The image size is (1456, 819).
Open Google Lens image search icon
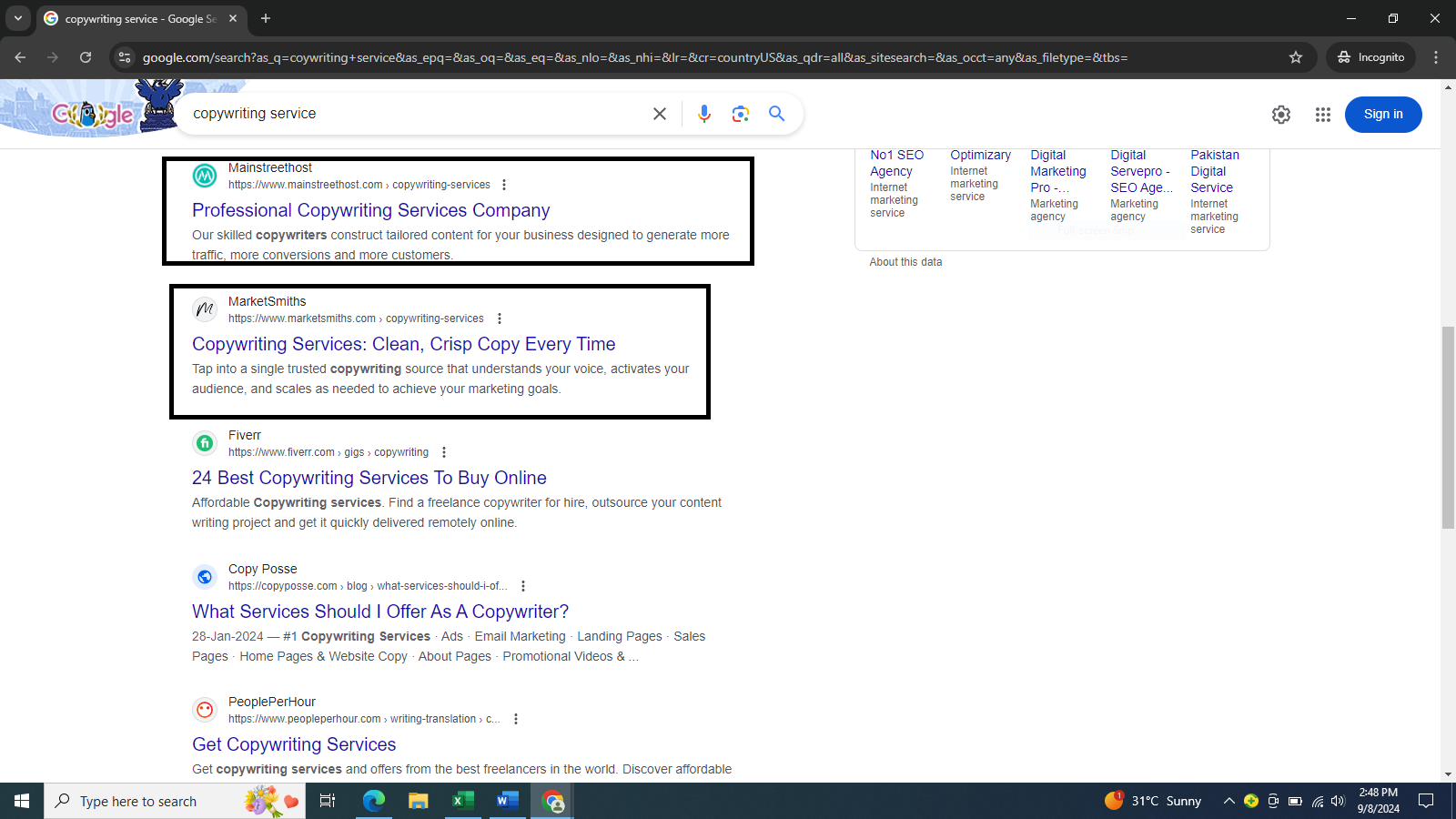(x=740, y=114)
